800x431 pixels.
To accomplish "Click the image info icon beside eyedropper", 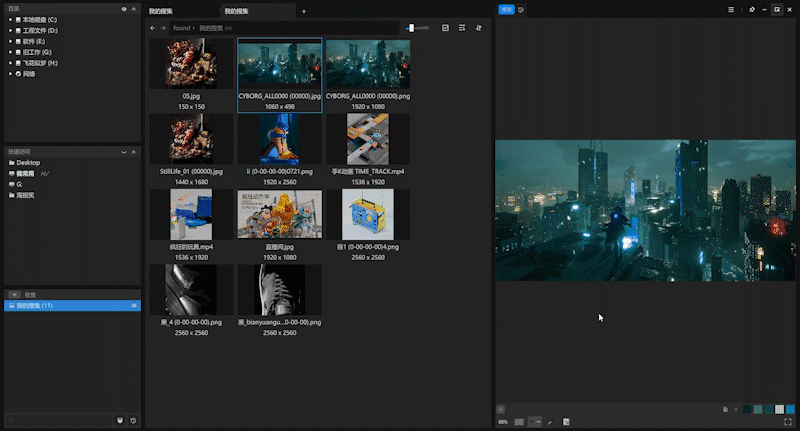I will tap(566, 422).
